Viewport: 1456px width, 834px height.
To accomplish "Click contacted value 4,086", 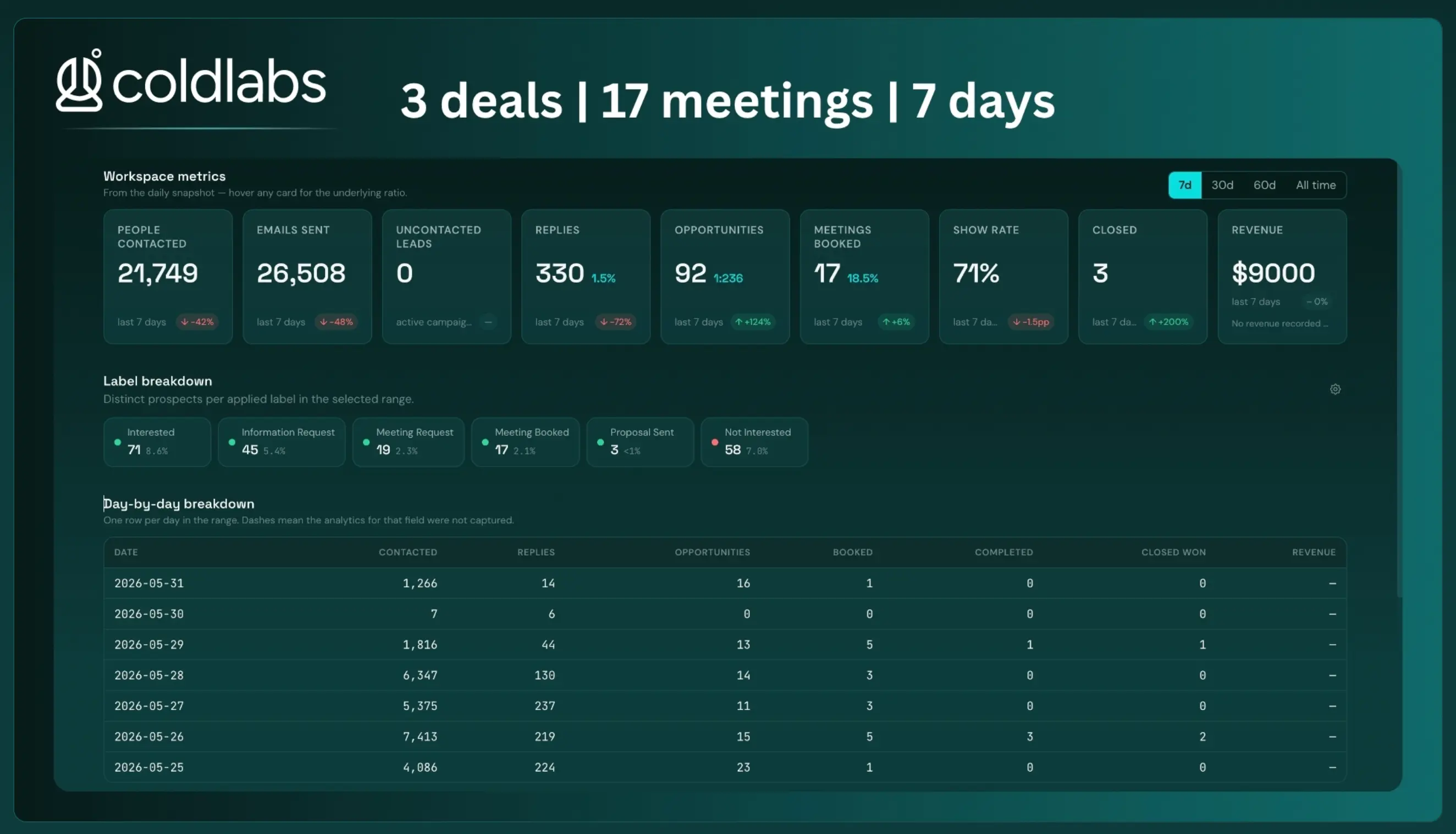I will tap(420, 767).
